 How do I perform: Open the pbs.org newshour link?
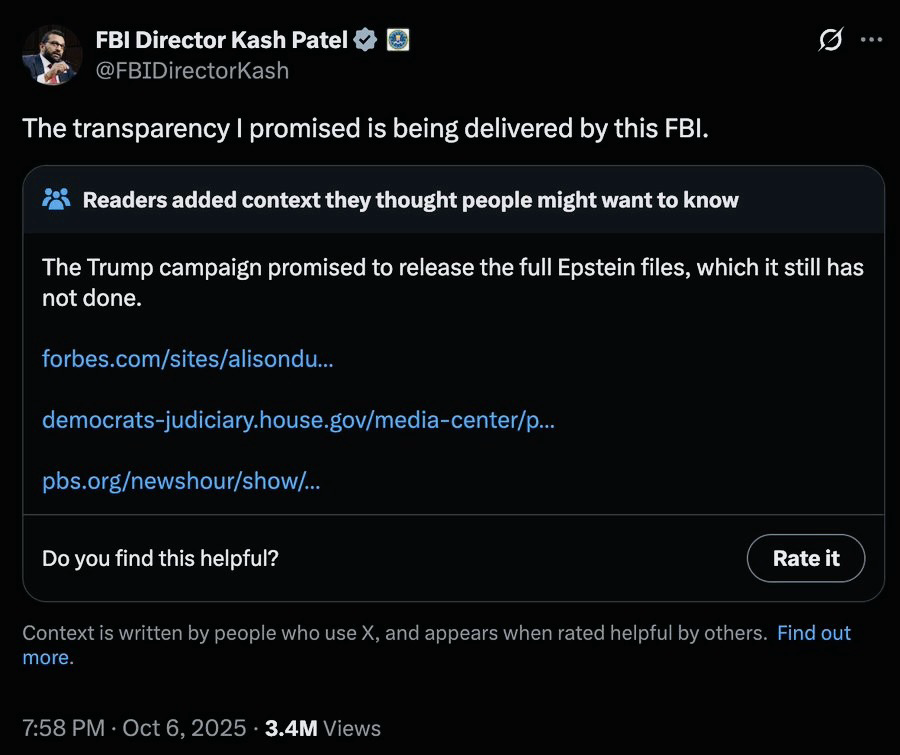point(181,481)
